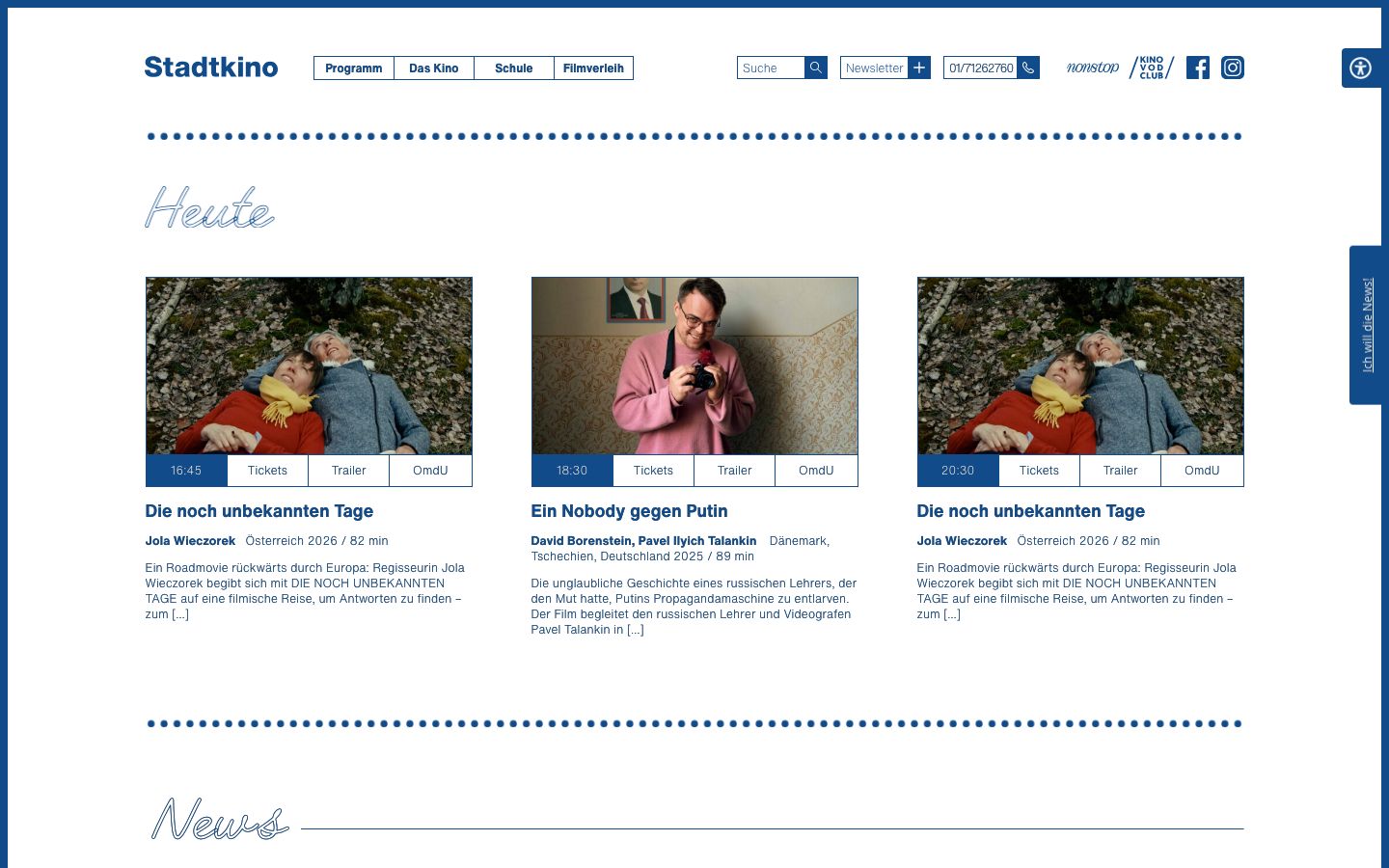The width and height of the screenshot is (1389, 868).
Task: Click into the Suche search field
Action: (771, 68)
